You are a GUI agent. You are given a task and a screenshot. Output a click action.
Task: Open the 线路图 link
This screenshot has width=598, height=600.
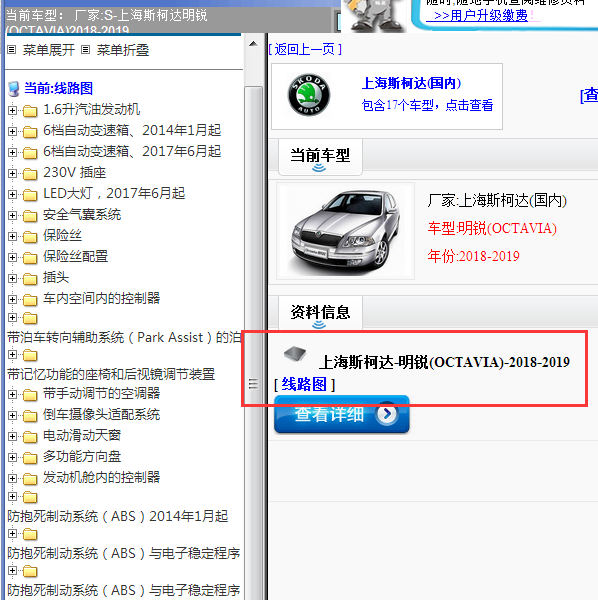[304, 385]
